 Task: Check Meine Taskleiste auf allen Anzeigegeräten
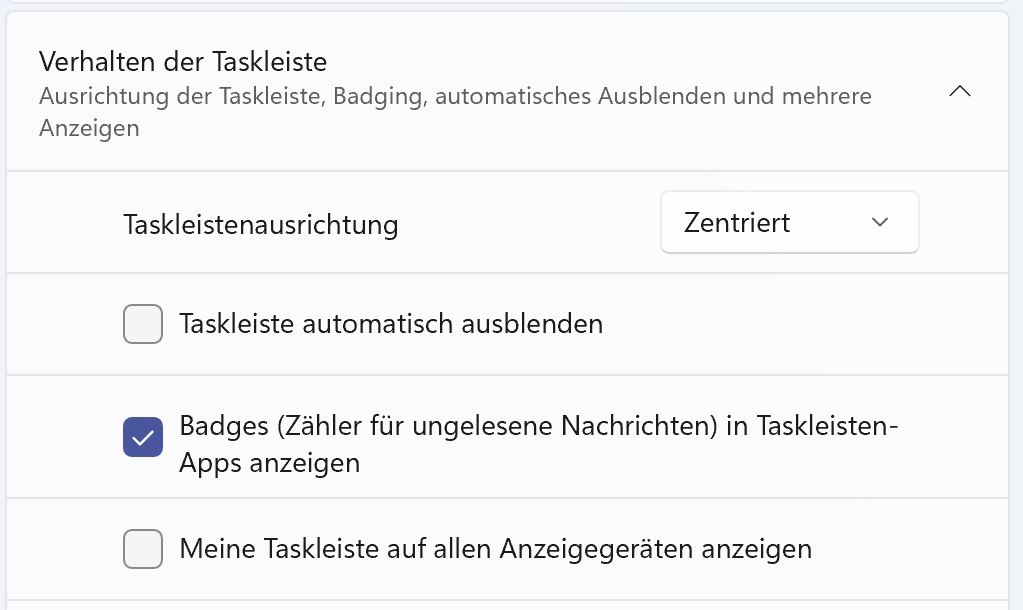click(143, 549)
